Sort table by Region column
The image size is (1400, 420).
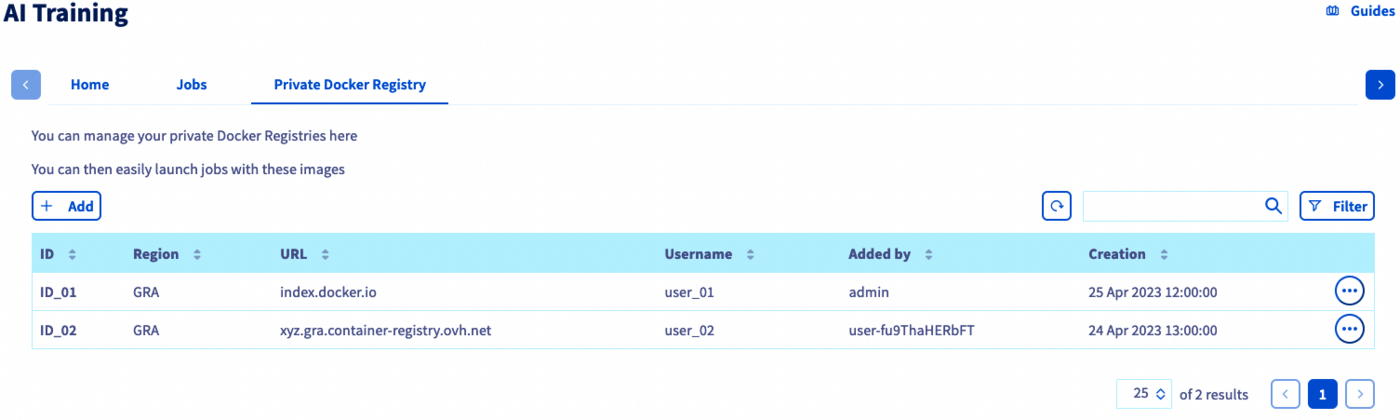pos(197,255)
